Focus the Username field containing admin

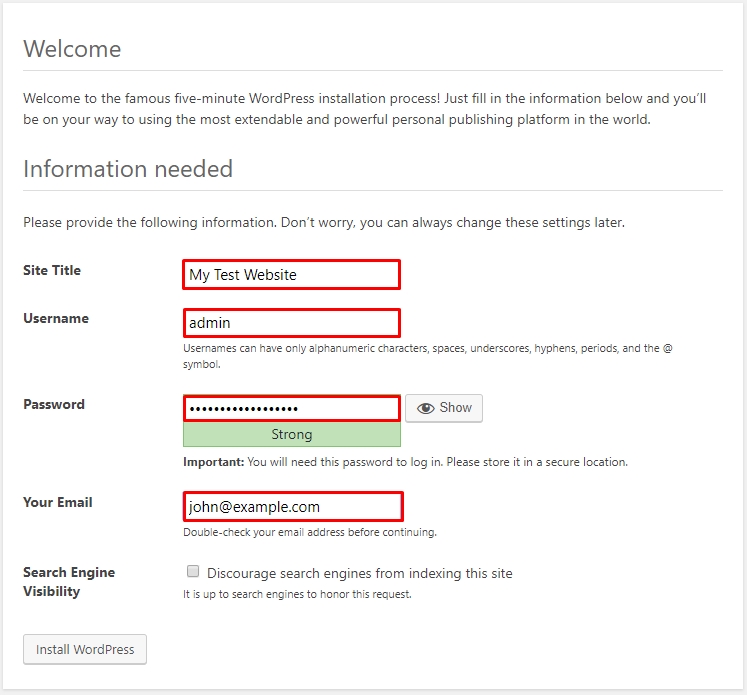(x=292, y=323)
